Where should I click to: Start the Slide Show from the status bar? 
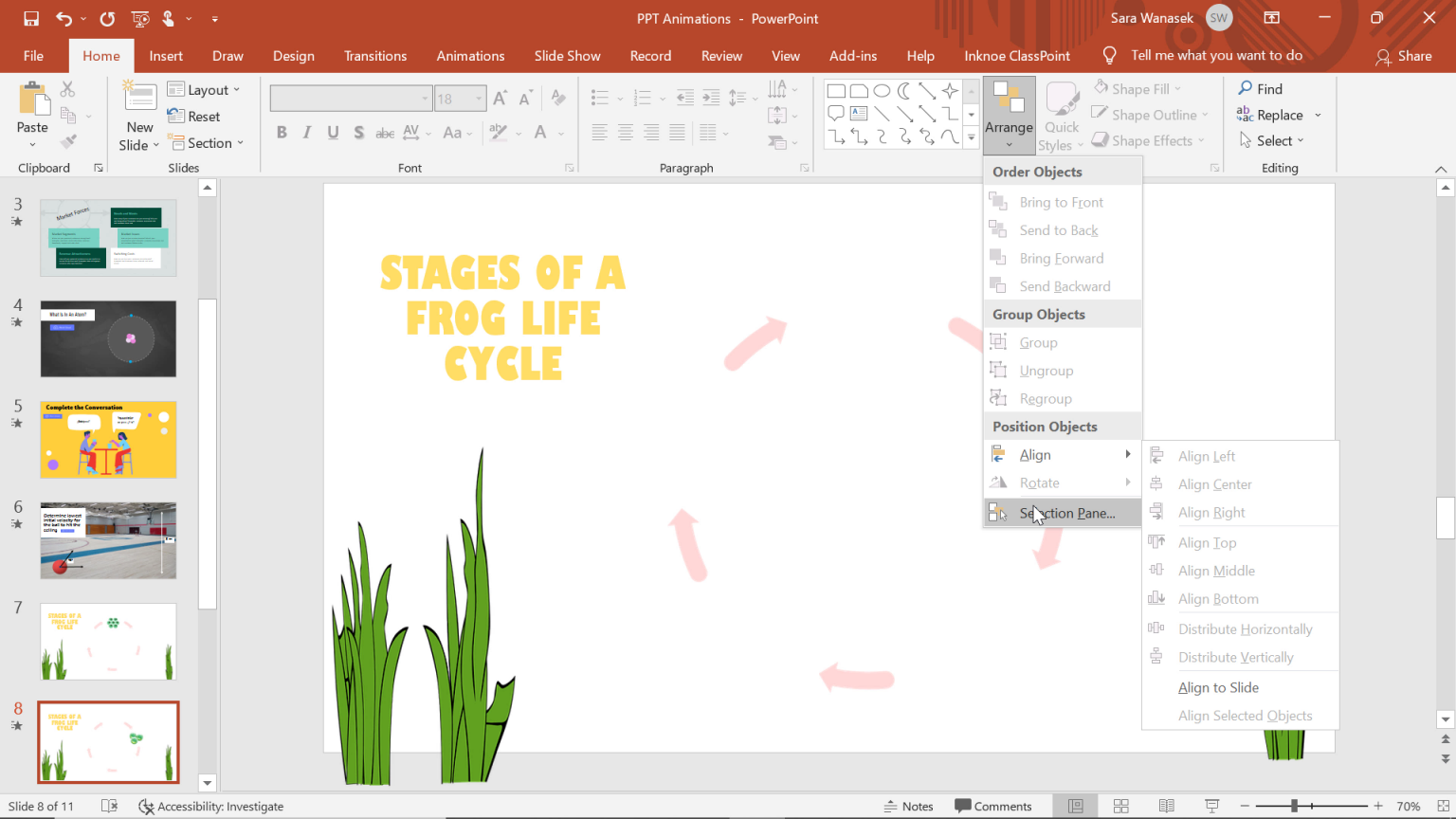[1211, 806]
